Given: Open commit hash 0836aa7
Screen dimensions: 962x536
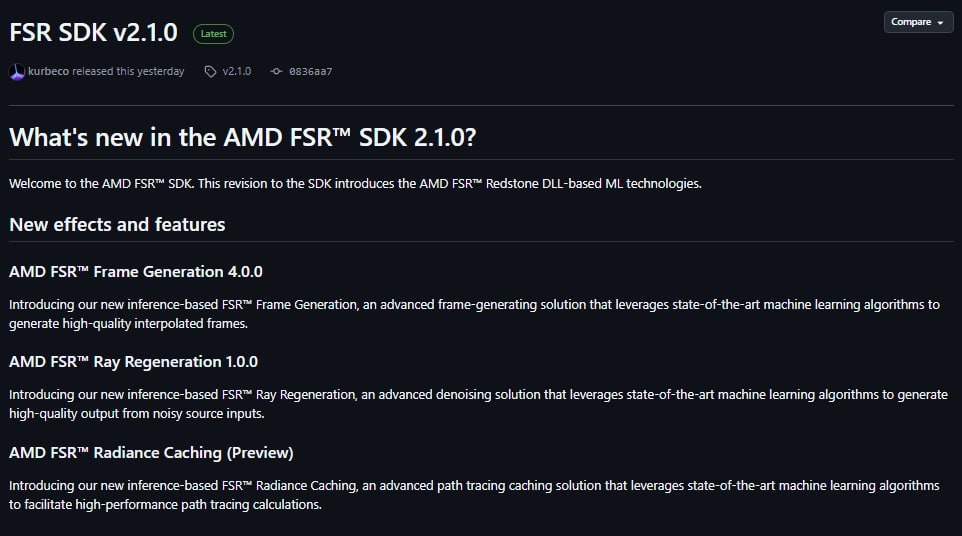Looking at the screenshot, I should (x=310, y=72).
